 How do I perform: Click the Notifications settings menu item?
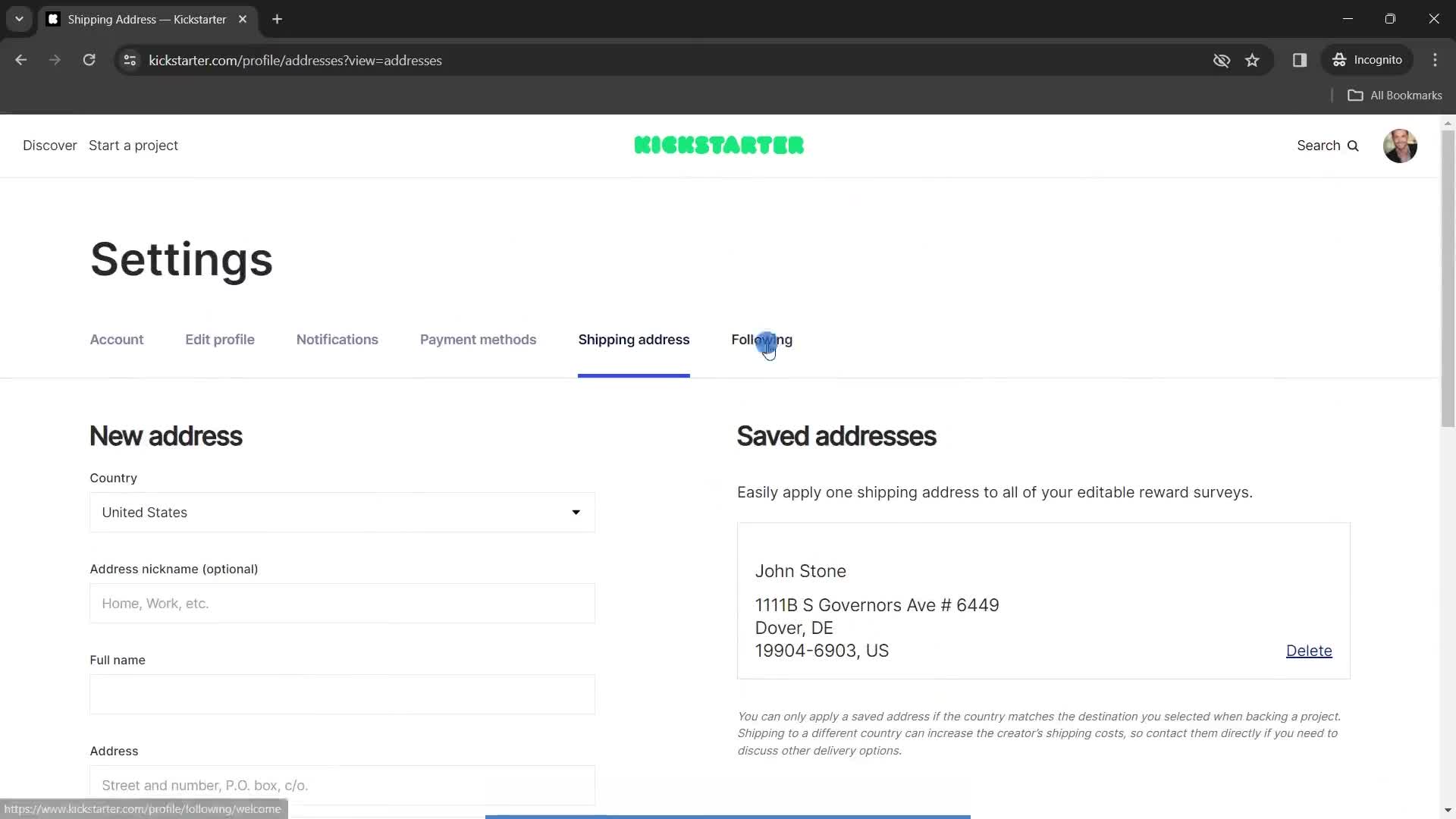point(337,339)
